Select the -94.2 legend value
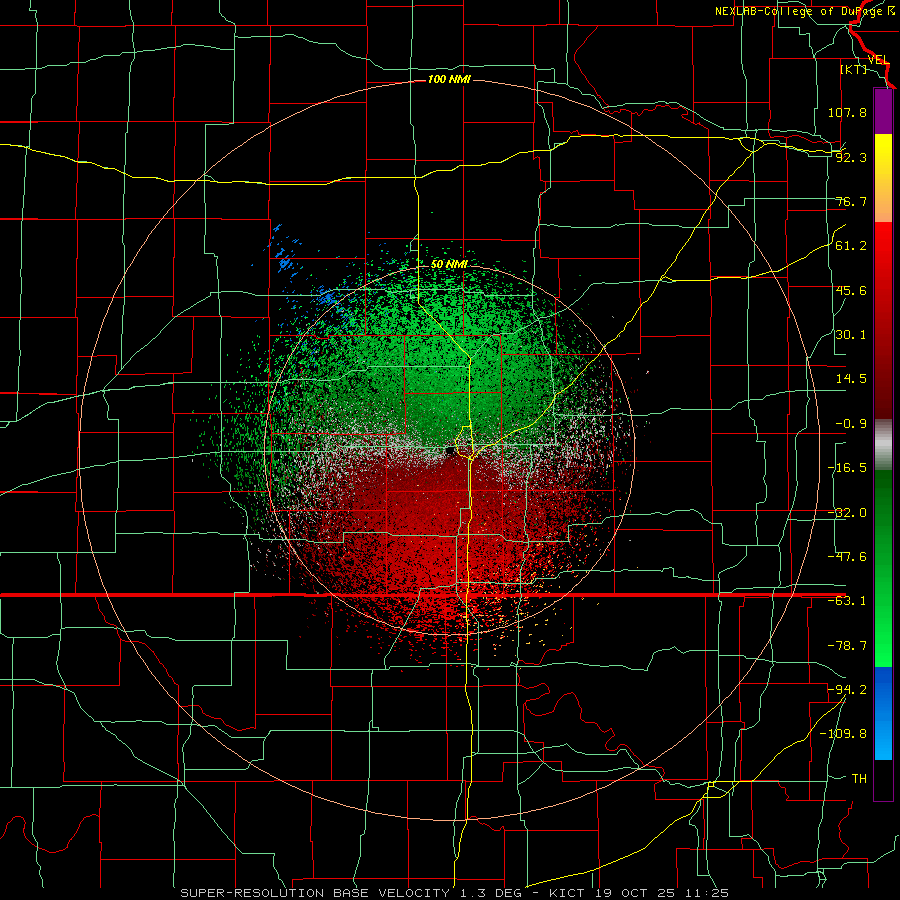Viewport: 900px width, 900px height. tap(847, 690)
